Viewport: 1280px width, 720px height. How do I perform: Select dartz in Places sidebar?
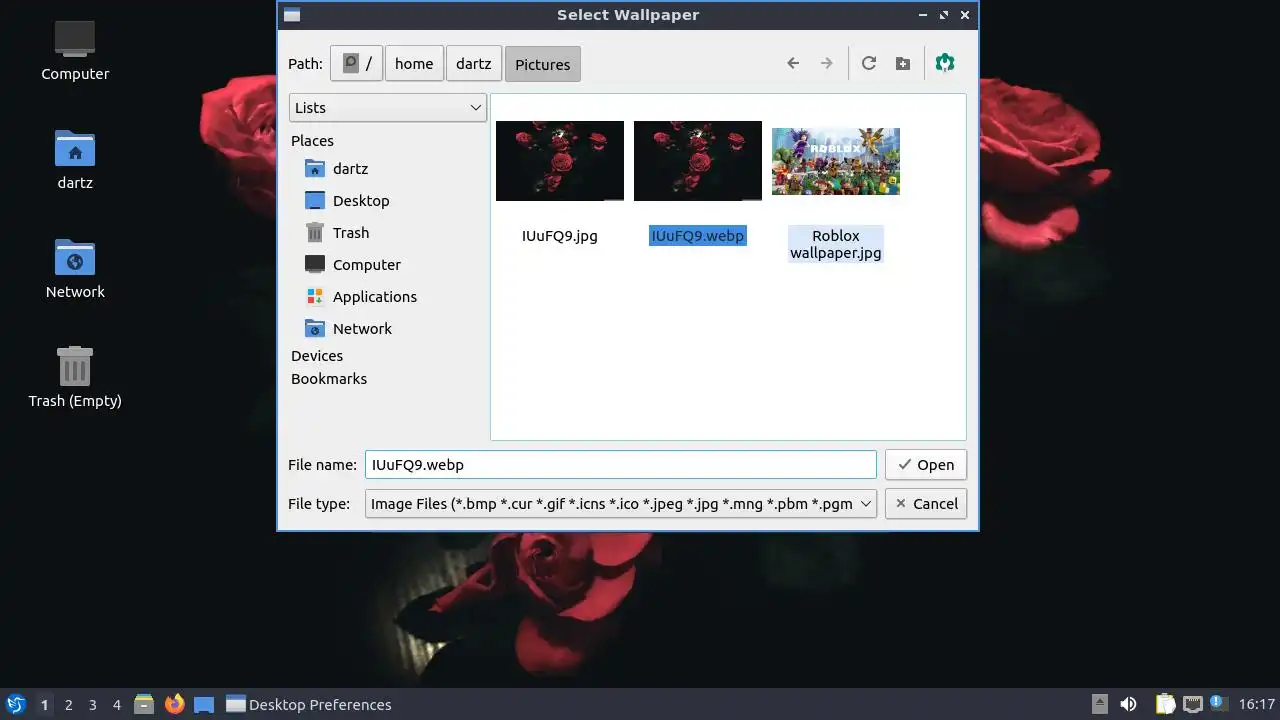pyautogui.click(x=350, y=169)
